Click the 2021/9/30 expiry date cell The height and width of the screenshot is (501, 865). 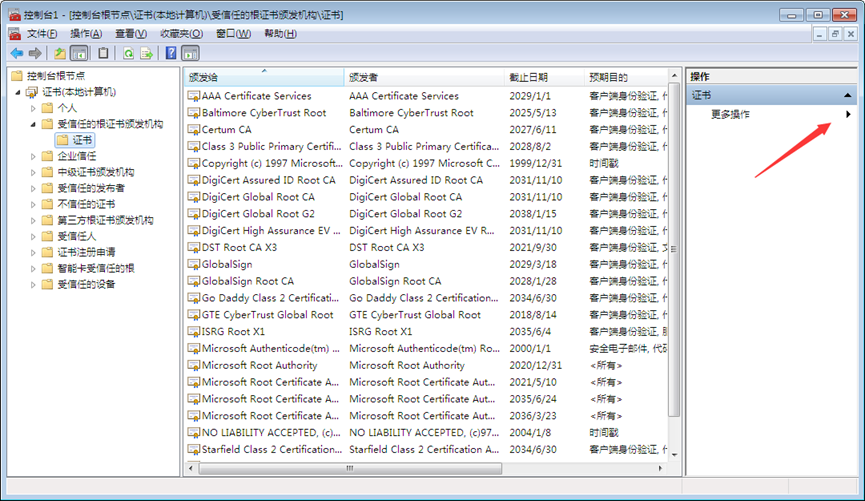[x=533, y=248]
